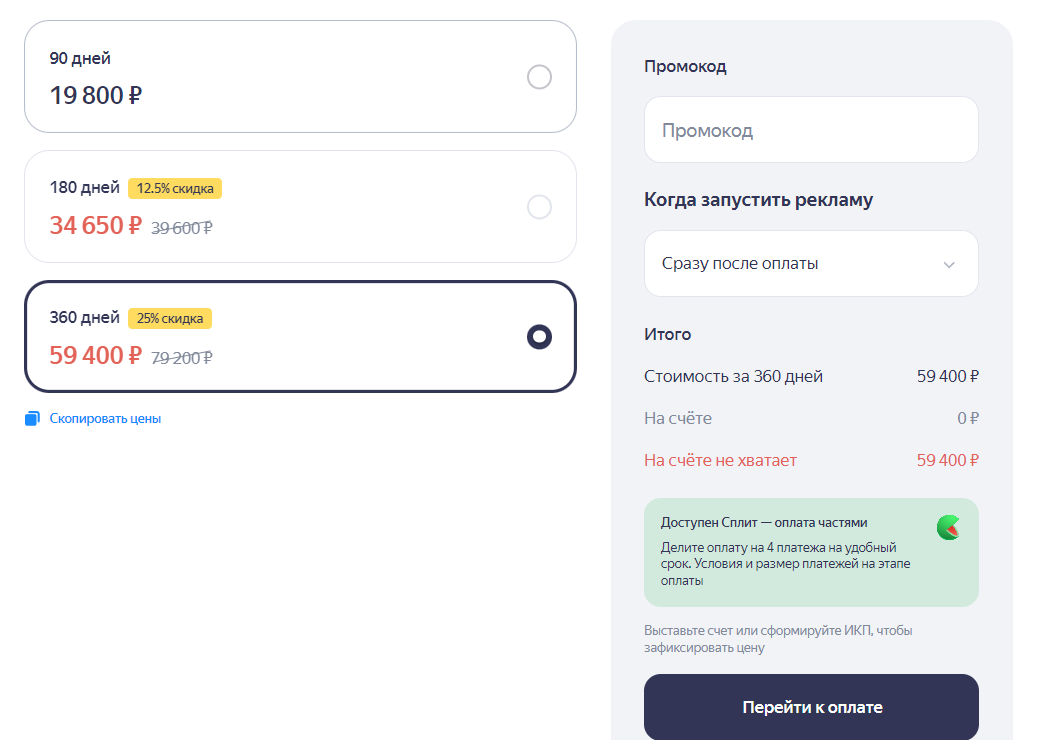The height and width of the screenshot is (740, 1037).
Task: Click the crossed-out 39 600 ₽ price
Action: pos(182,228)
